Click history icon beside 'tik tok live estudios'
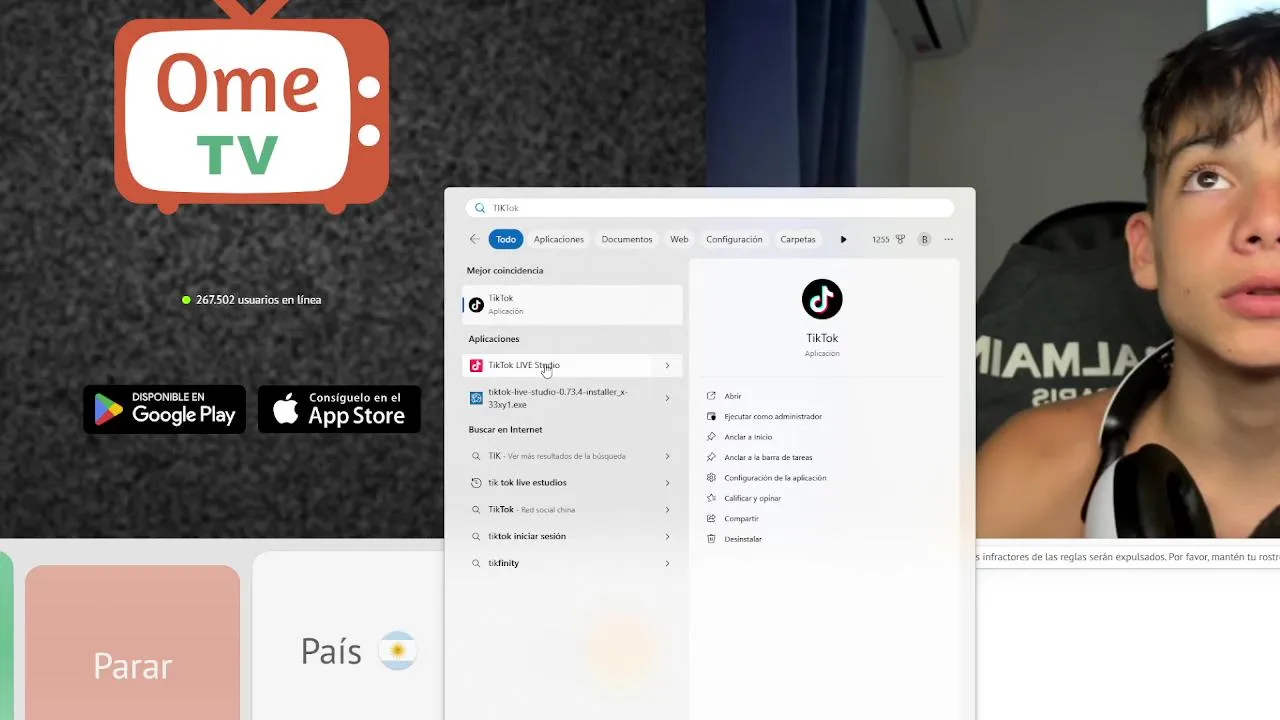Viewport: 1280px width, 720px height. 477,483
